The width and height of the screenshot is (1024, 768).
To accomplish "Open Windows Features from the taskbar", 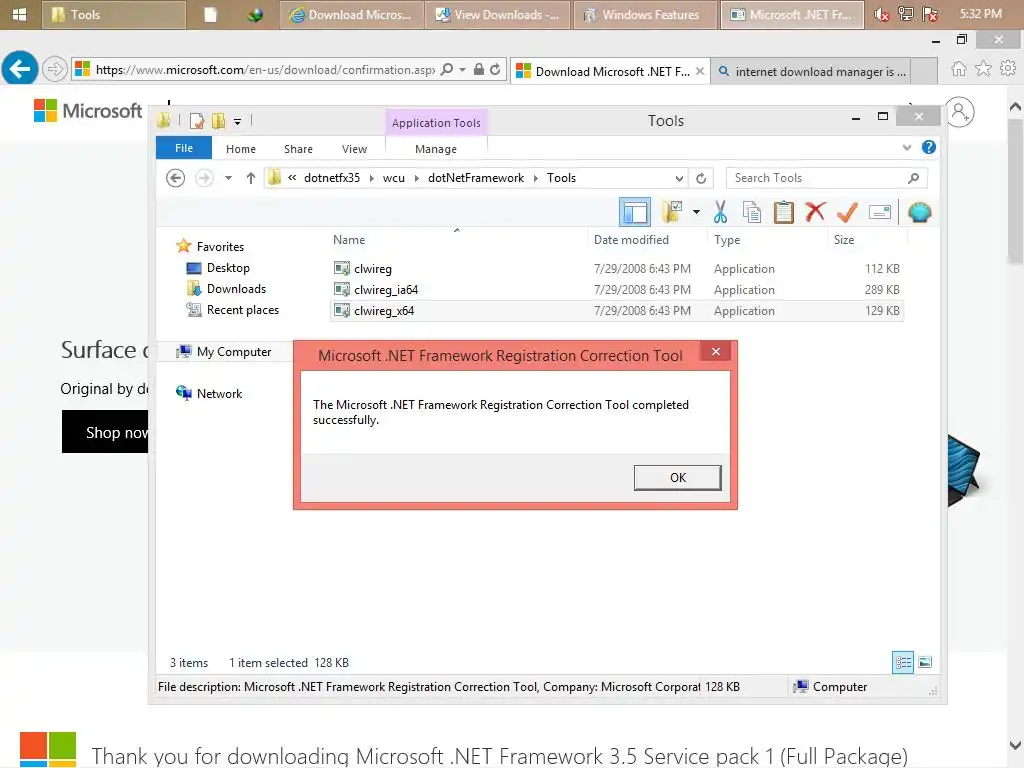I will coord(644,14).
